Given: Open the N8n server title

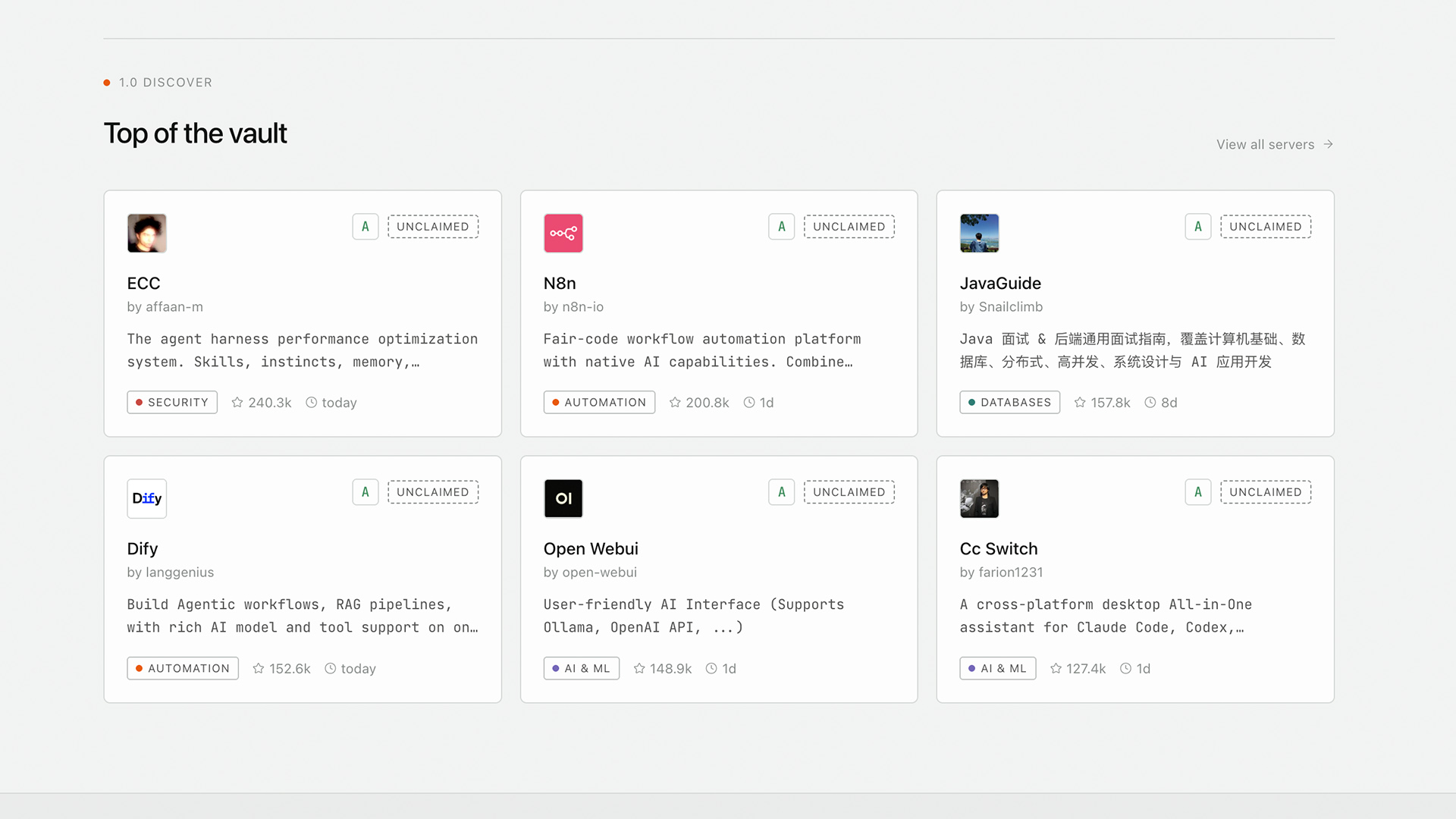Looking at the screenshot, I should point(560,283).
